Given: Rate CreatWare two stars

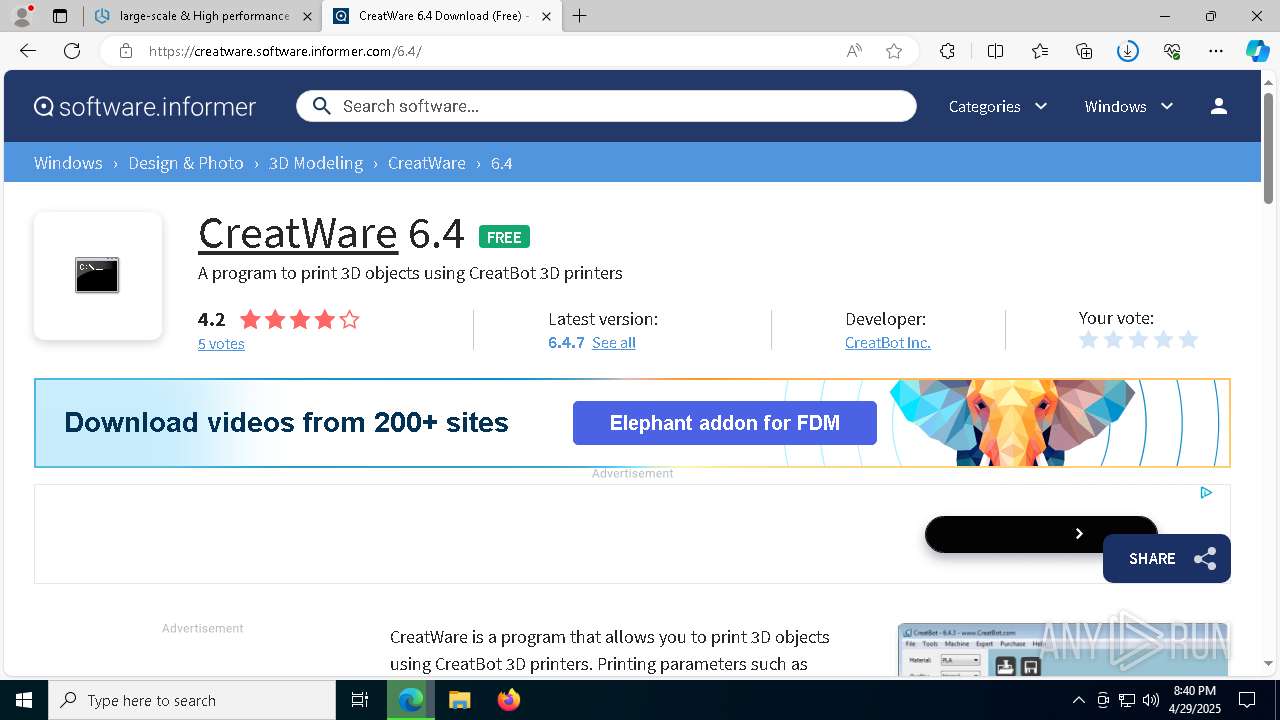Looking at the screenshot, I should pos(1114,340).
